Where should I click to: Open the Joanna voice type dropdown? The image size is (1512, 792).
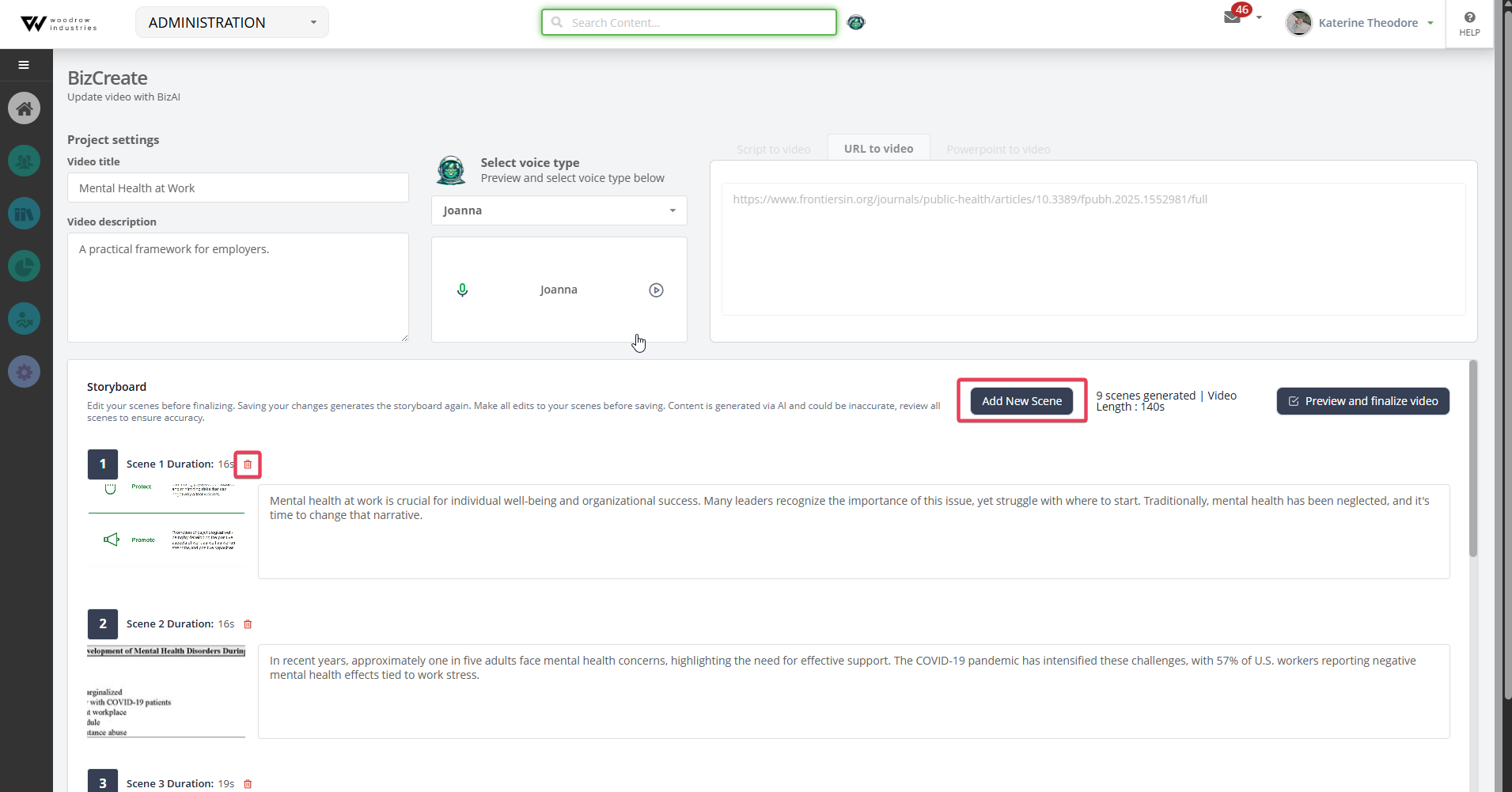pyautogui.click(x=559, y=210)
